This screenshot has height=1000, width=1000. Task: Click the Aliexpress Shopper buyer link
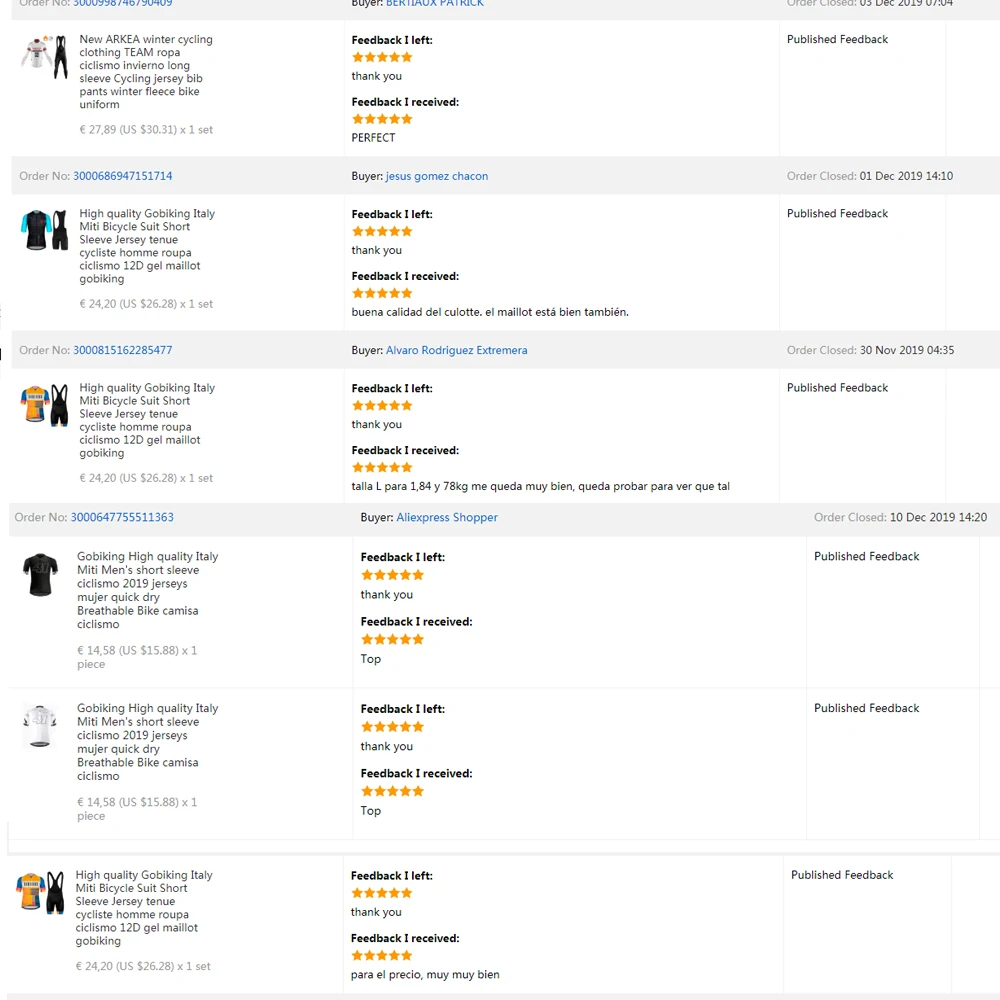(x=447, y=518)
